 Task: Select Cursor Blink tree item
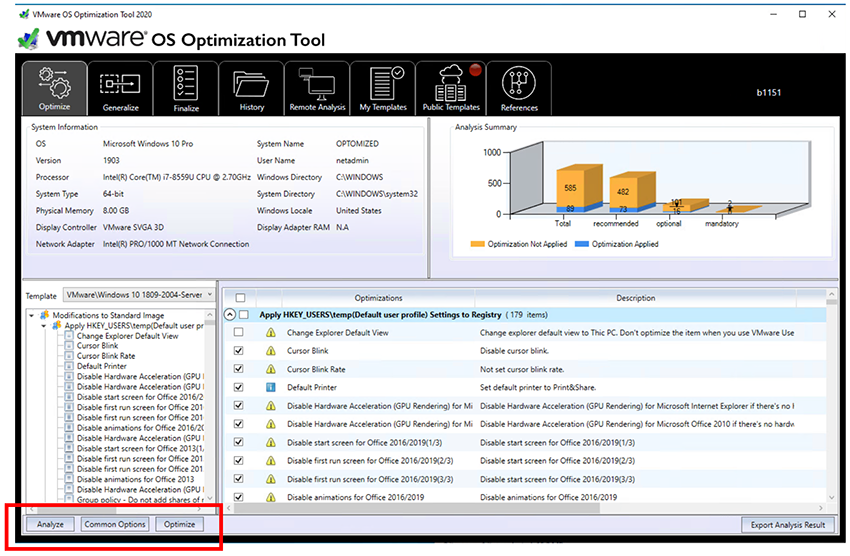point(97,345)
